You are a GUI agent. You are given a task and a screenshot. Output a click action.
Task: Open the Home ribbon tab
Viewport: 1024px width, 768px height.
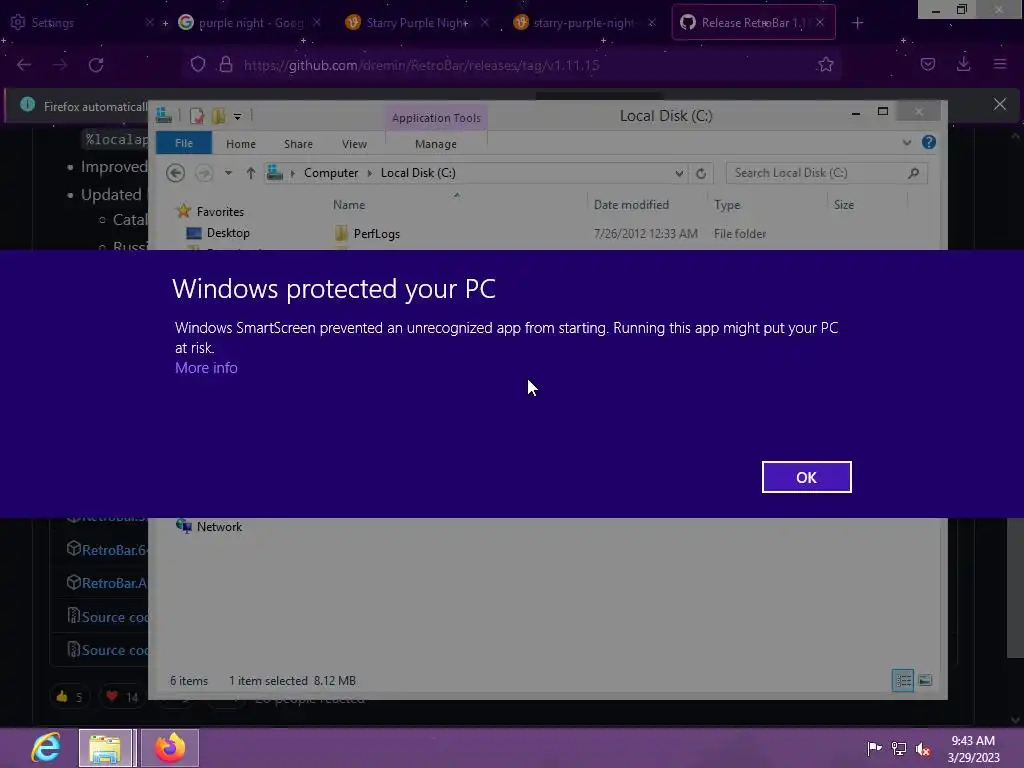[x=241, y=144]
